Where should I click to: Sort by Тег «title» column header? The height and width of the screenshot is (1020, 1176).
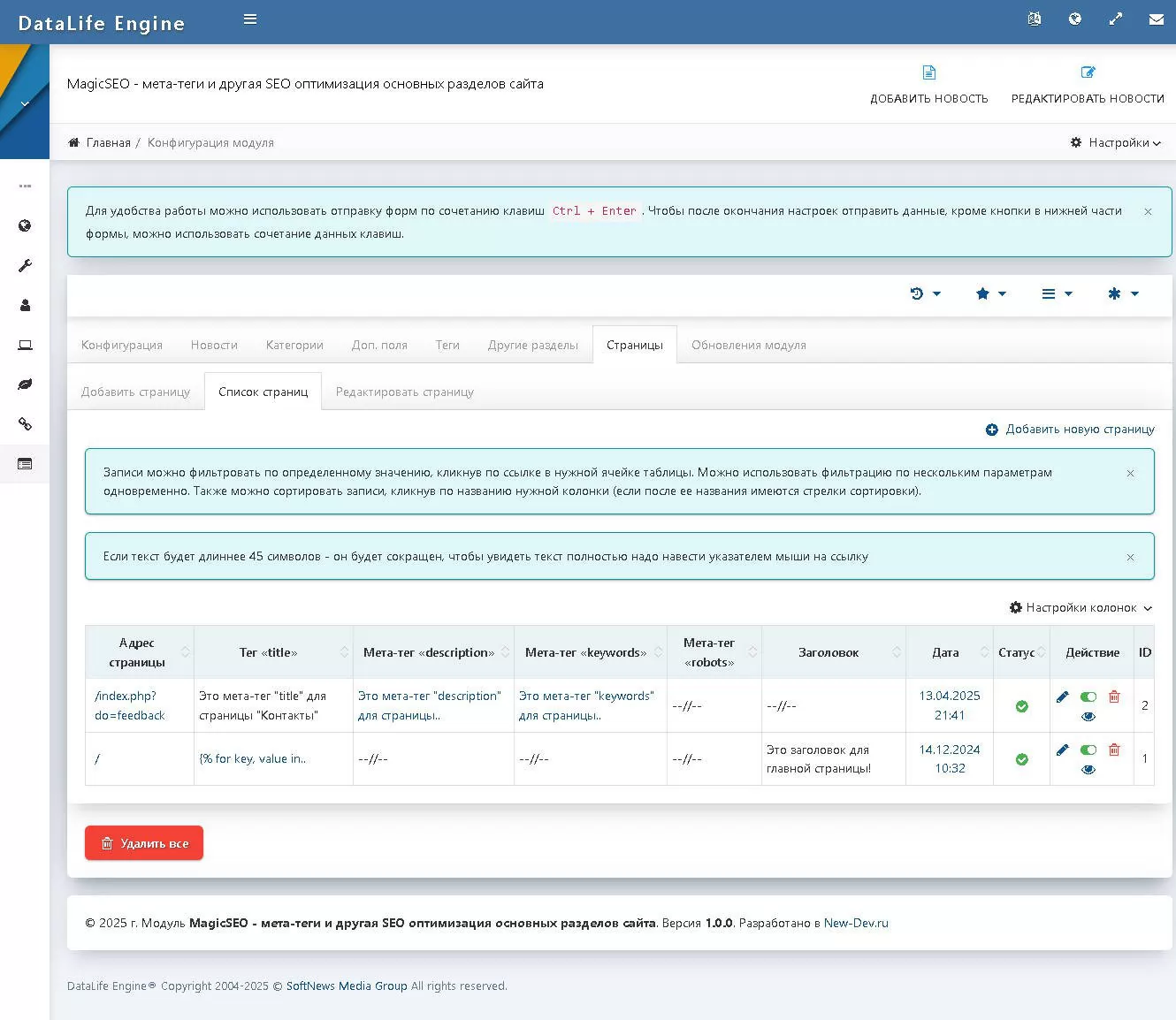tap(273, 652)
